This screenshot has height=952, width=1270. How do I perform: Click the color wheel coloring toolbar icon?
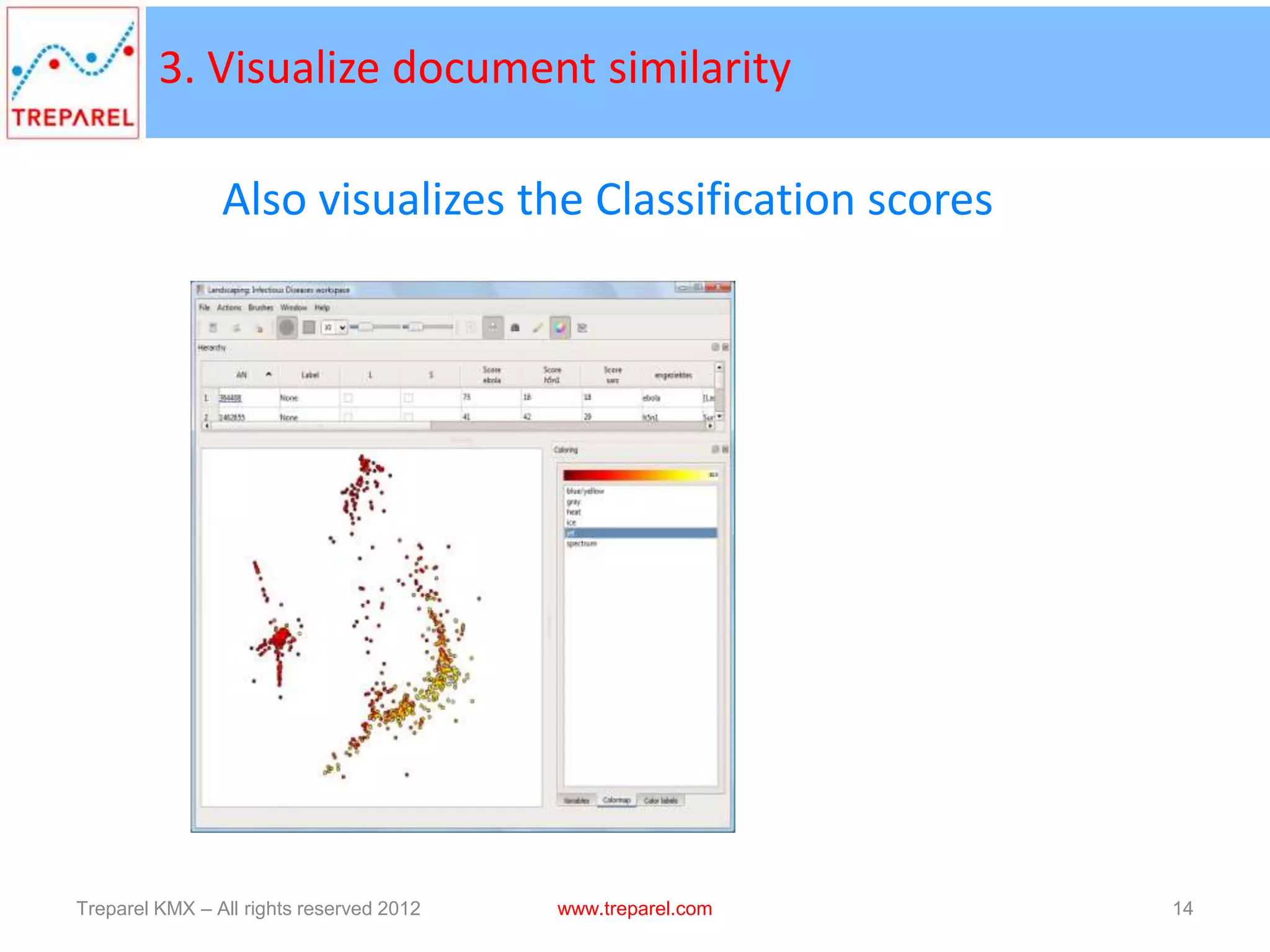point(560,328)
